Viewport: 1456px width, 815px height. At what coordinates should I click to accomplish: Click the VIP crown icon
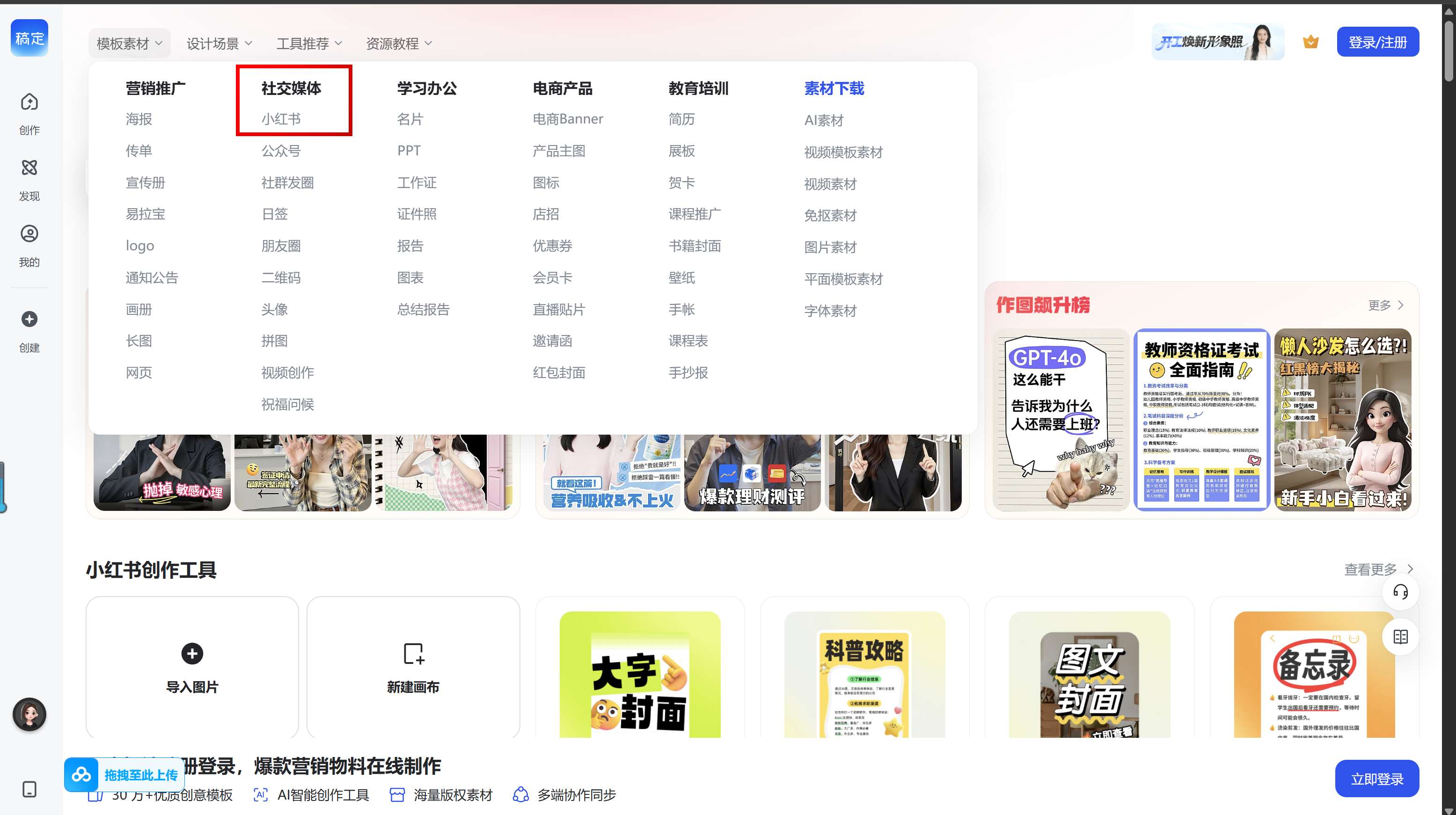(1310, 42)
